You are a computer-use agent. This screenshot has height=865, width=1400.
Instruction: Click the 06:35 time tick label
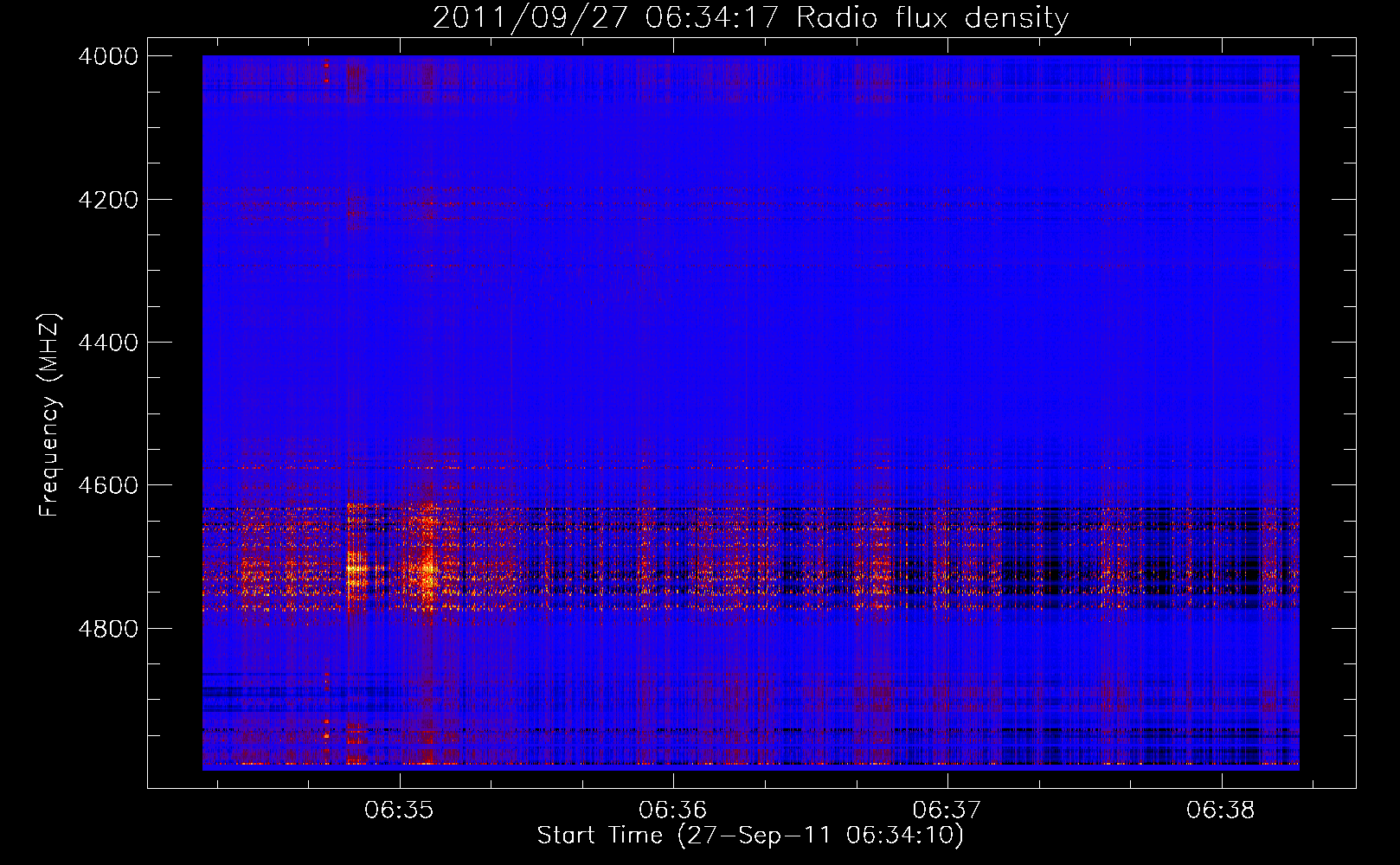399,811
